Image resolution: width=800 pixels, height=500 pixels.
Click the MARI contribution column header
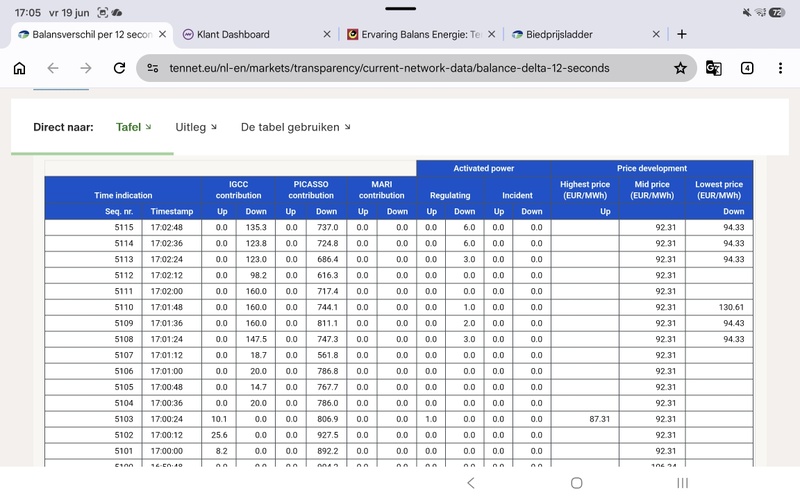382,189
